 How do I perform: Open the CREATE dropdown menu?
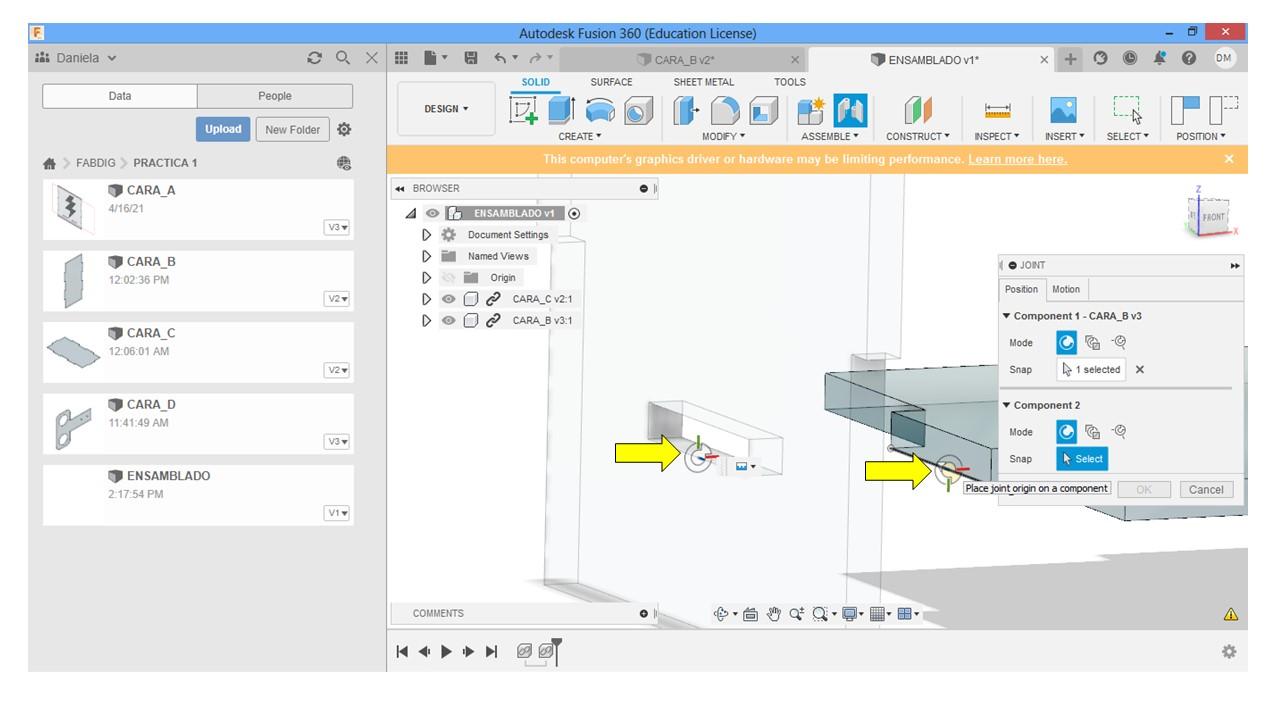coord(580,136)
